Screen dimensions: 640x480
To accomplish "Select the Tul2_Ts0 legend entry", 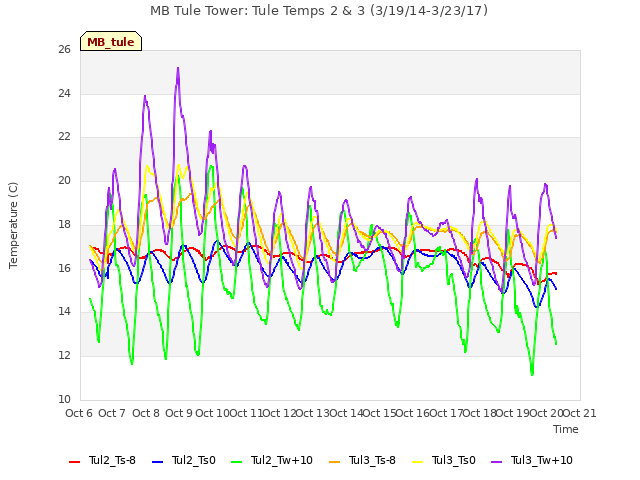I will coord(184,460).
